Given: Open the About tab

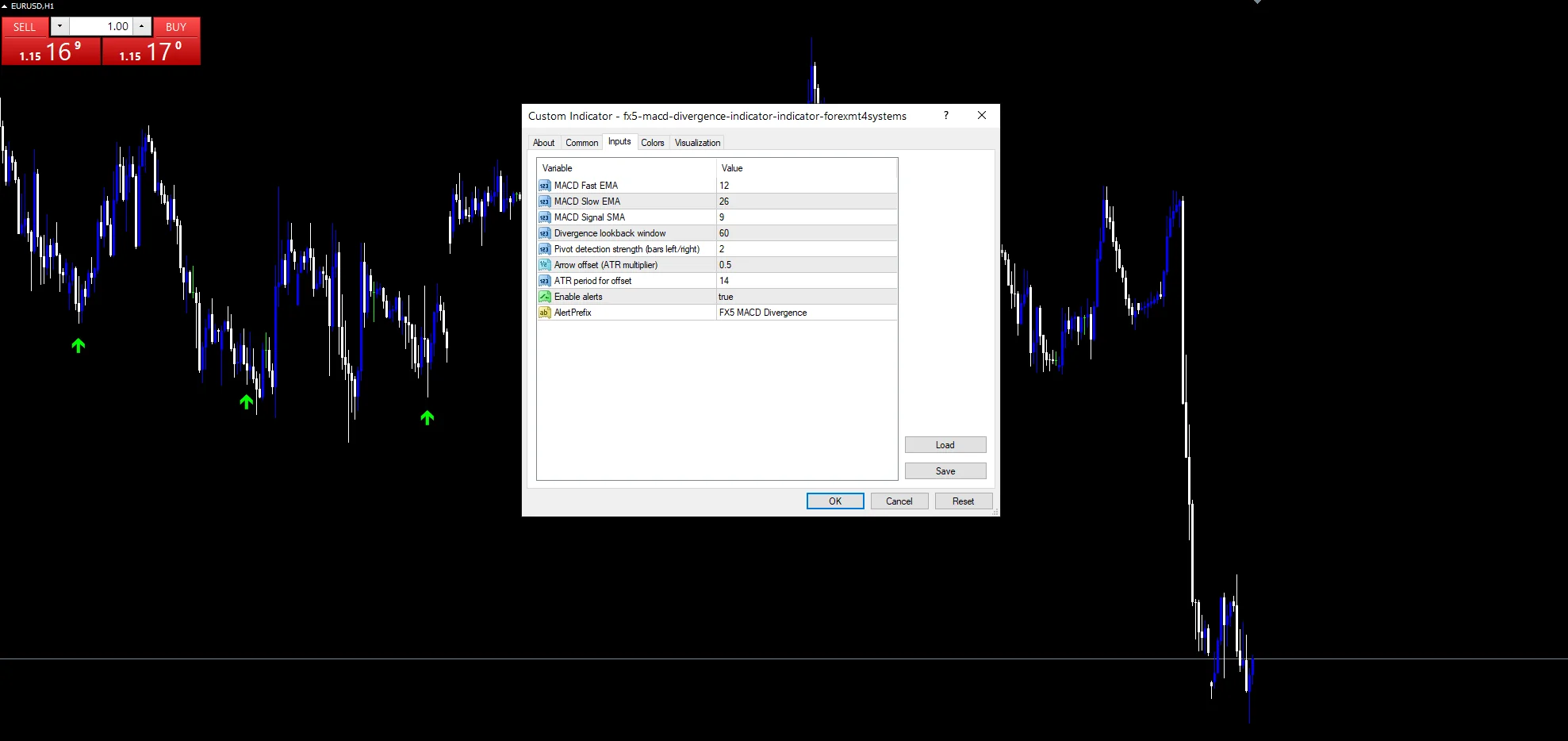Looking at the screenshot, I should click(544, 143).
